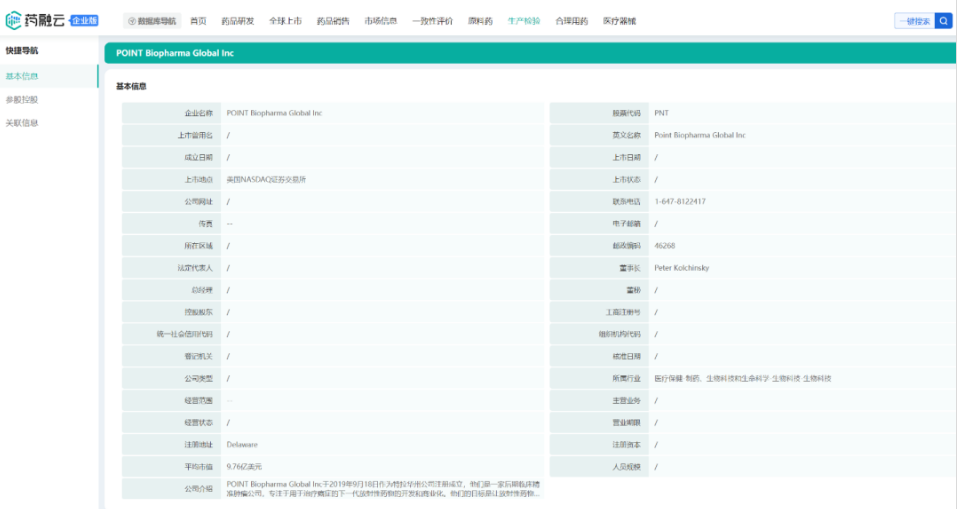Open 药品销售 navigation item
957x509 pixels.
(333, 21)
